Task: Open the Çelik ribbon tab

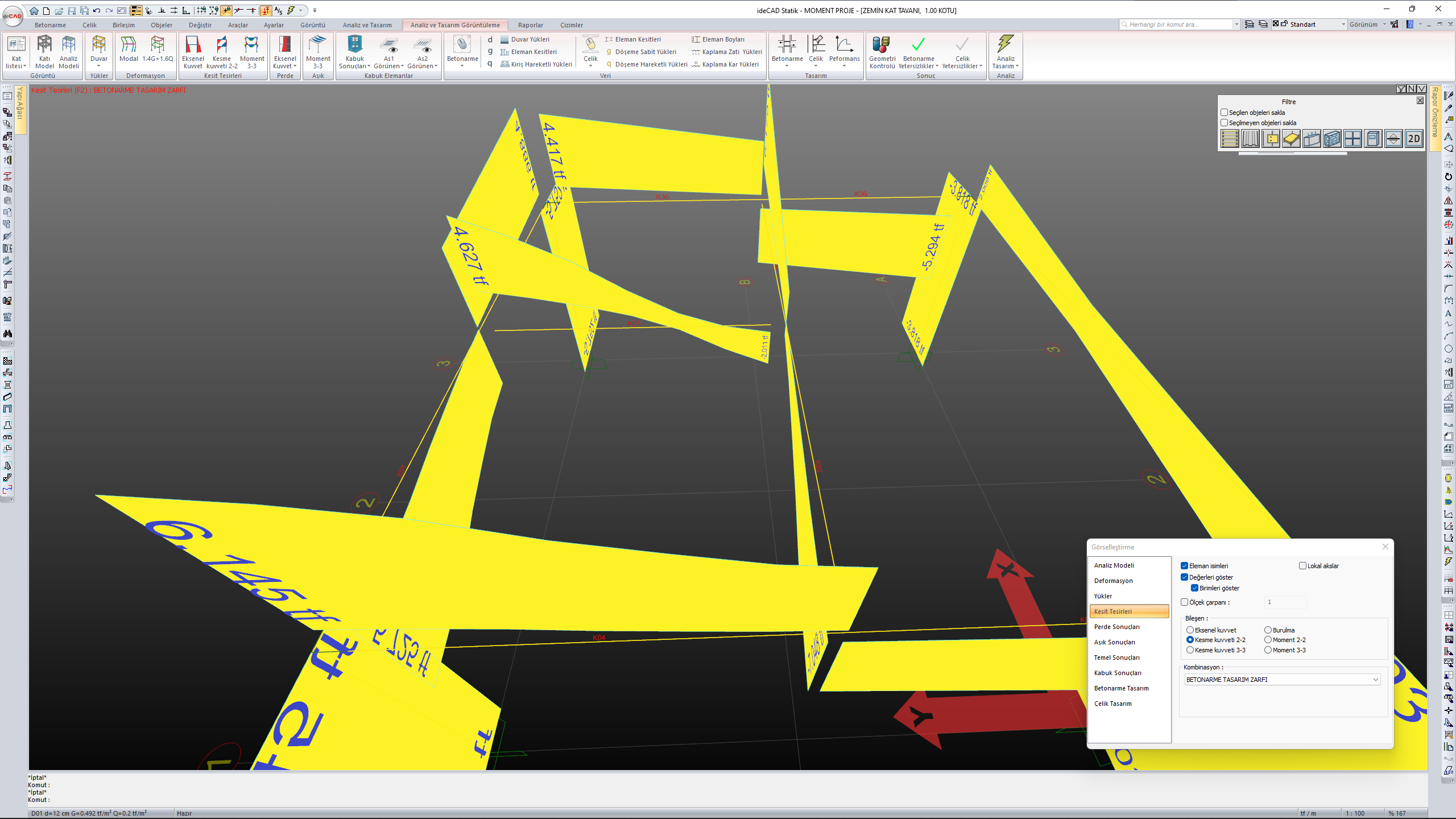Action: pyautogui.click(x=89, y=25)
